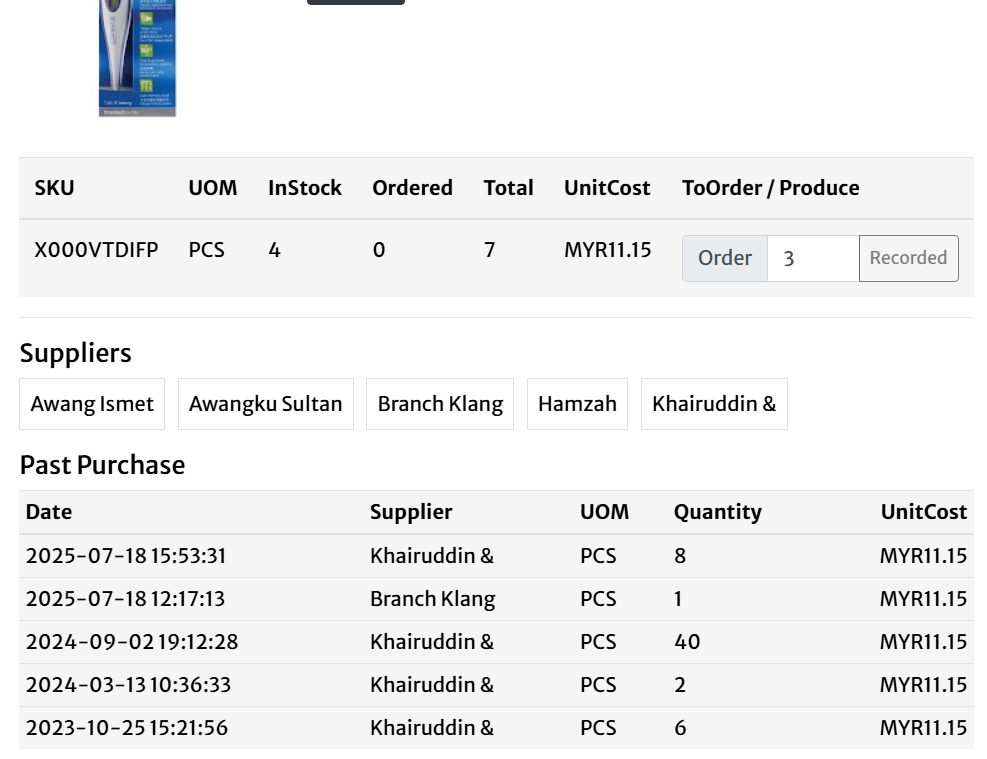The height and width of the screenshot is (759, 987).
Task: Select supplier Branch Klang
Action: point(440,404)
